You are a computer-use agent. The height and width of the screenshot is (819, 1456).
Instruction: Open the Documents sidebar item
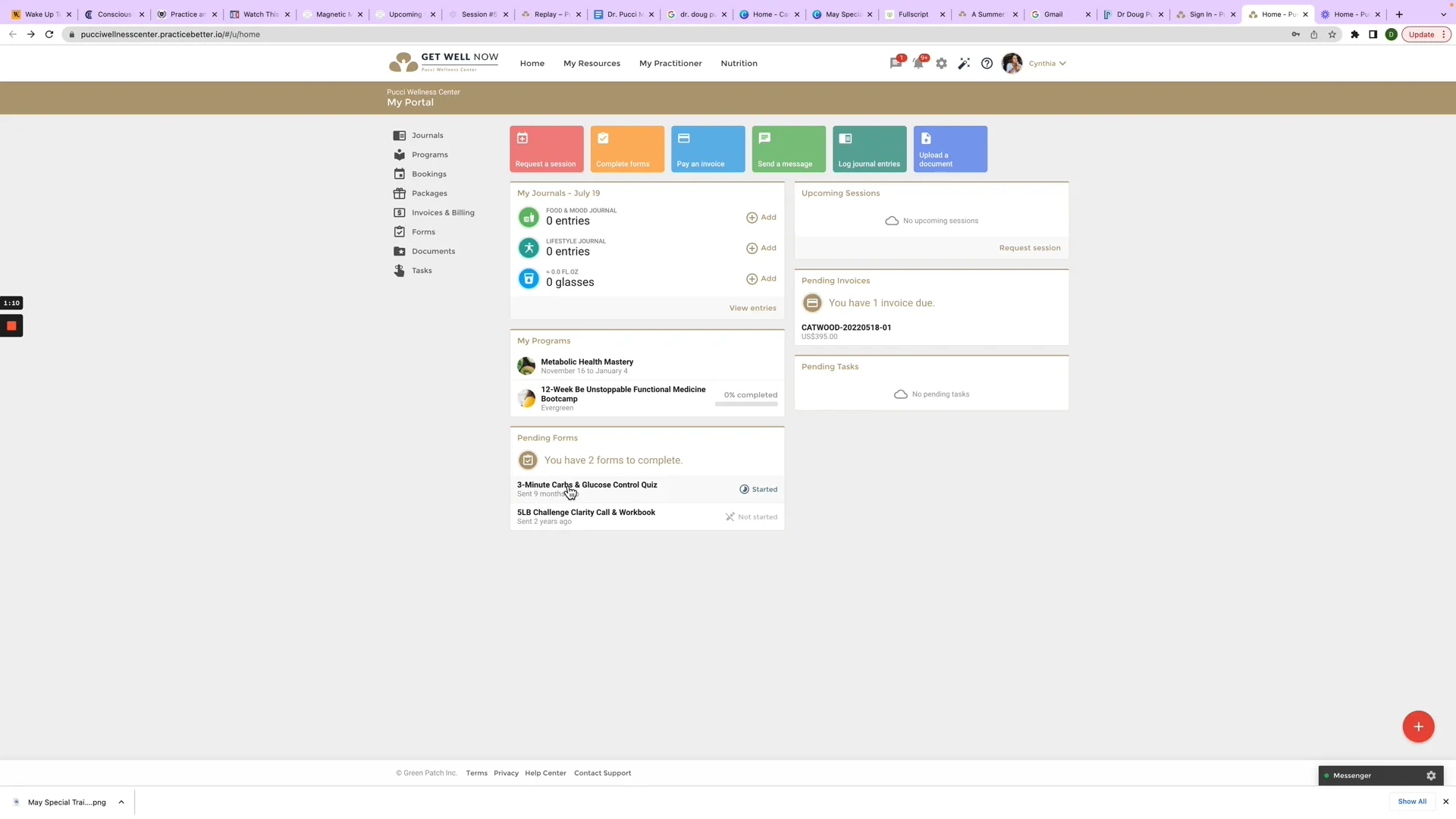(434, 251)
